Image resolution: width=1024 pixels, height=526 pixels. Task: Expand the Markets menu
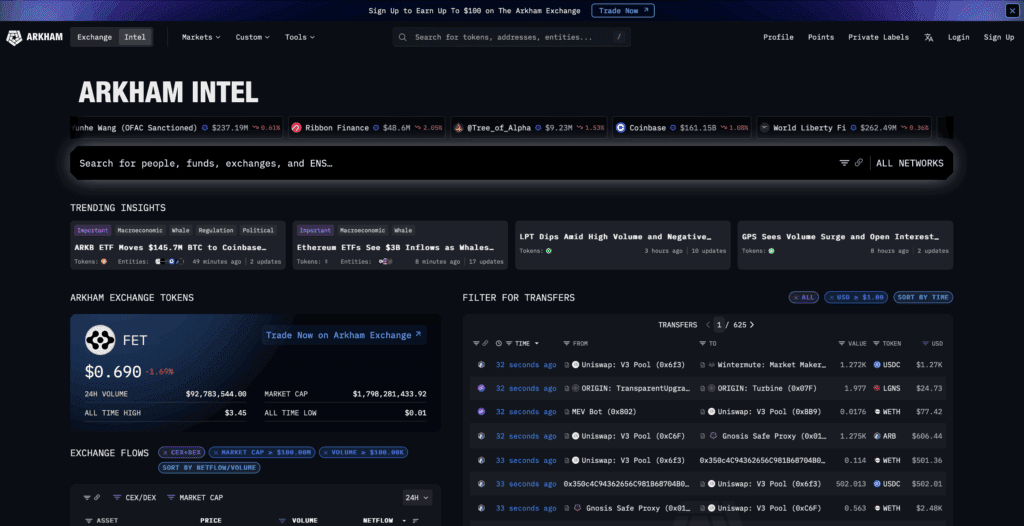201,37
